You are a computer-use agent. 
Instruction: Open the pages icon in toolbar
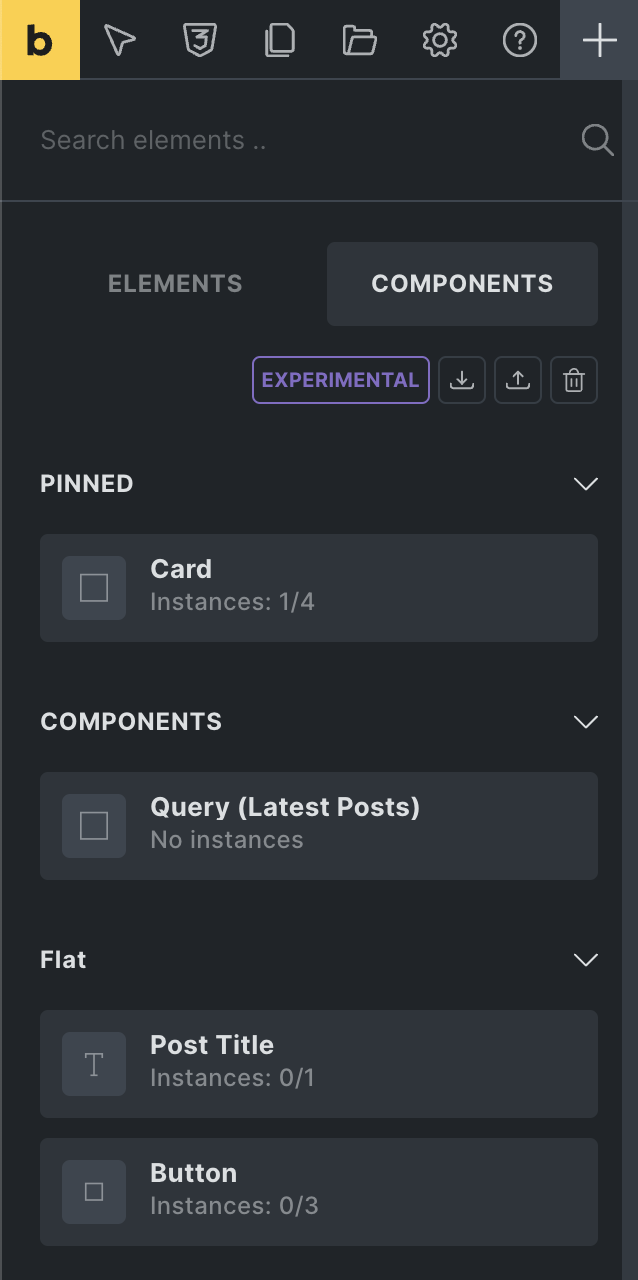click(280, 40)
